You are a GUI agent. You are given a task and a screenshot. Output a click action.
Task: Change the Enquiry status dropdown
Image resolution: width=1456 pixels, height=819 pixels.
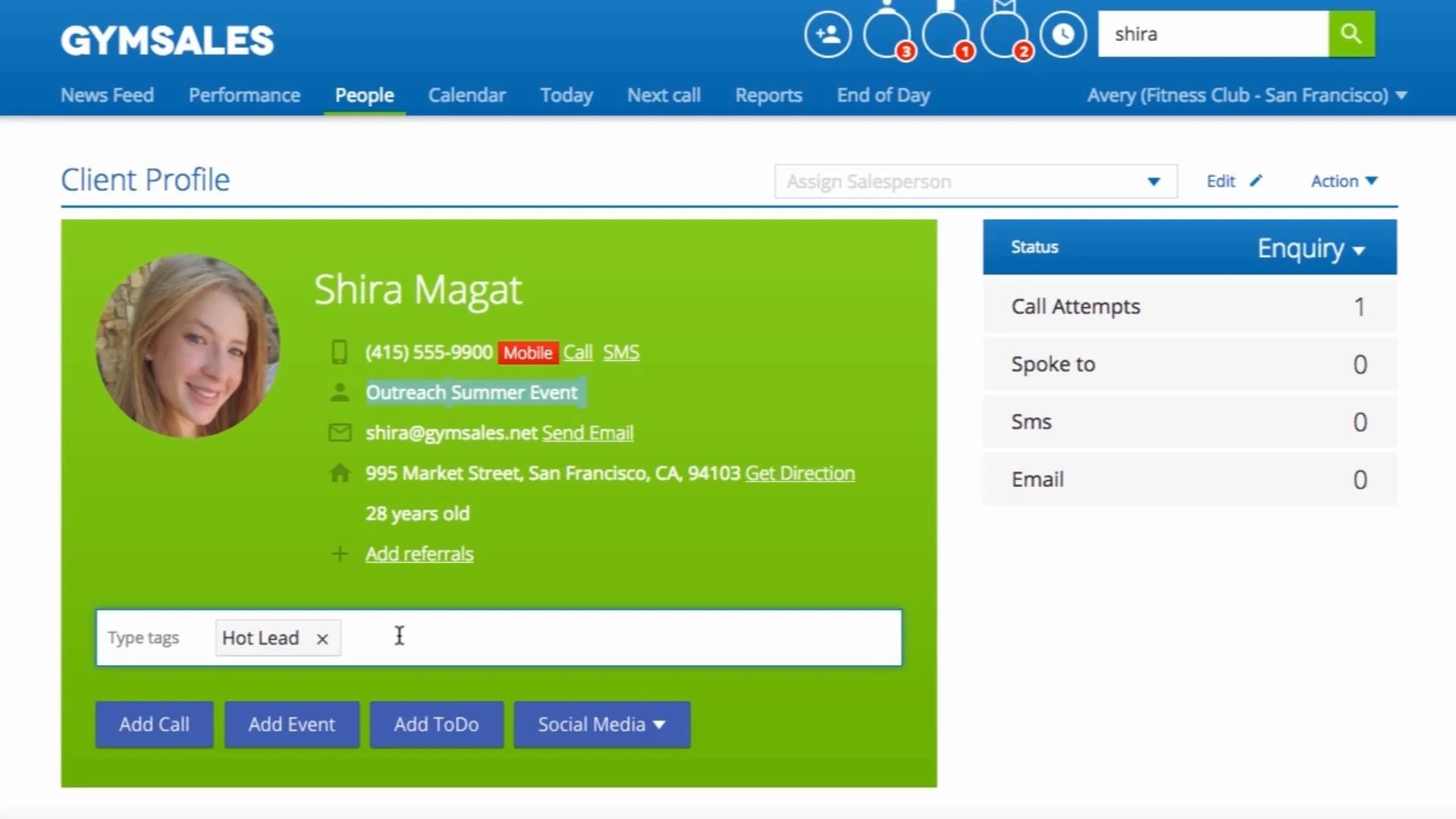(1310, 248)
